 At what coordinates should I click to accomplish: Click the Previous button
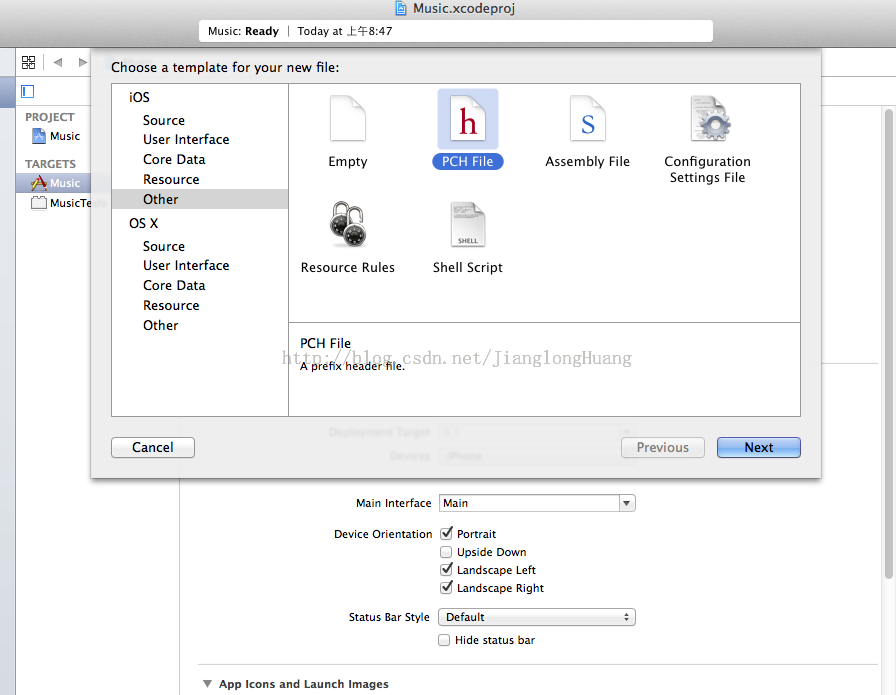pyautogui.click(x=663, y=448)
